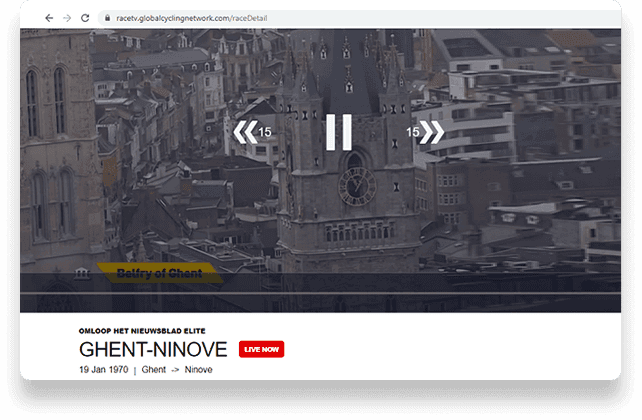Click the Belfry of Ghent caption banner
The width and height of the screenshot is (642, 420).
(x=160, y=273)
